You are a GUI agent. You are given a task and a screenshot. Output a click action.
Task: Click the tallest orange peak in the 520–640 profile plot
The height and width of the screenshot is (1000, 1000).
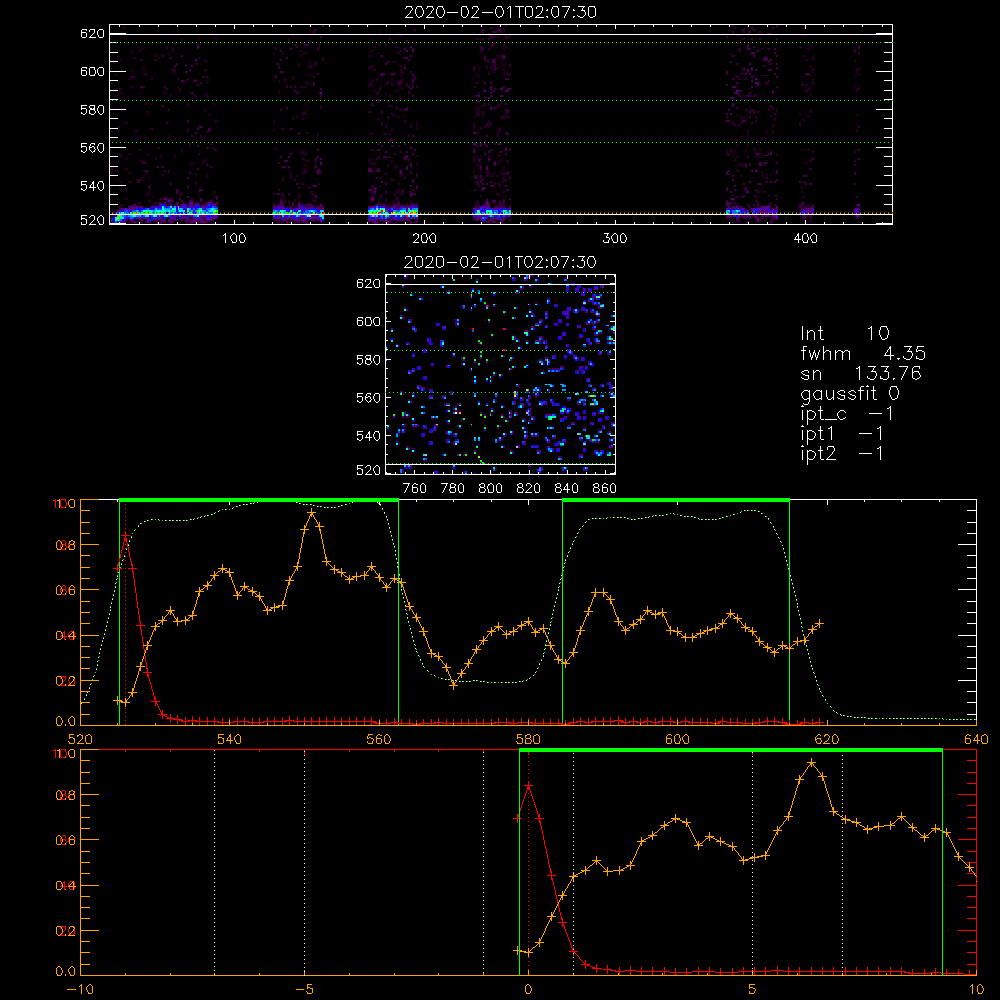point(311,512)
